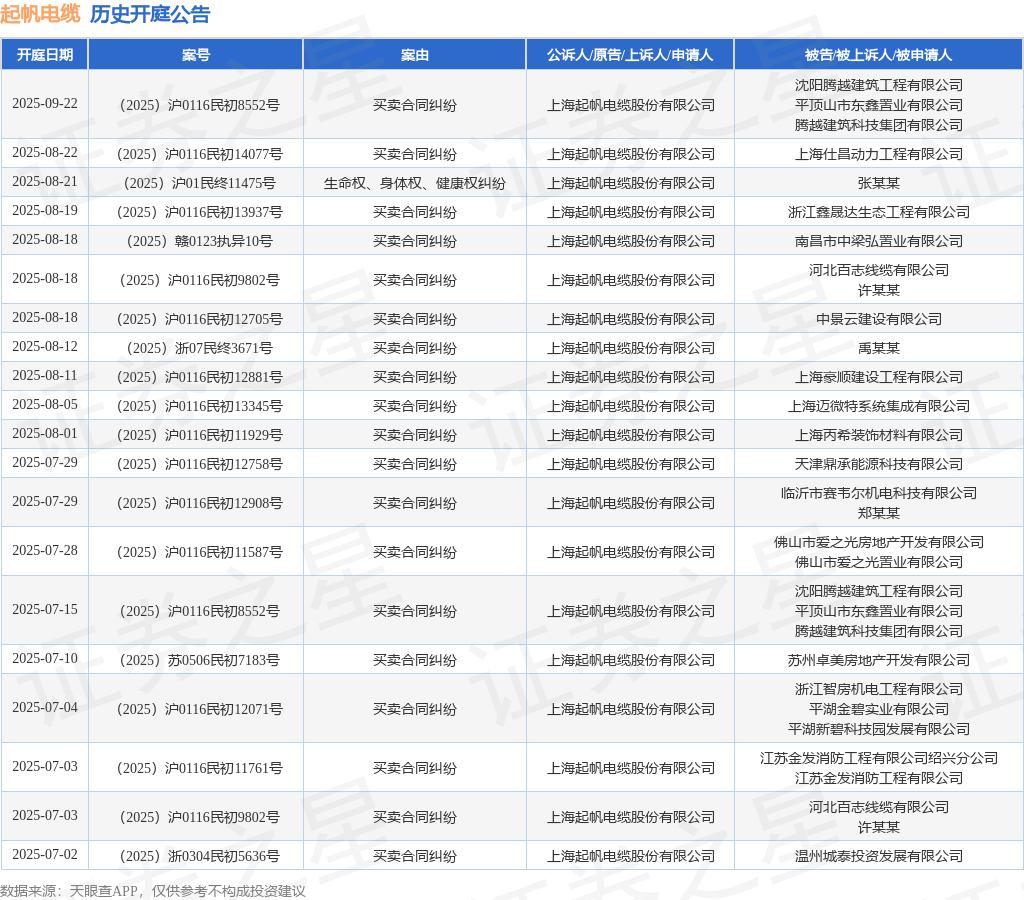This screenshot has height=900, width=1024.
Task: Click the date 2025-07-28
Action: 44,551
